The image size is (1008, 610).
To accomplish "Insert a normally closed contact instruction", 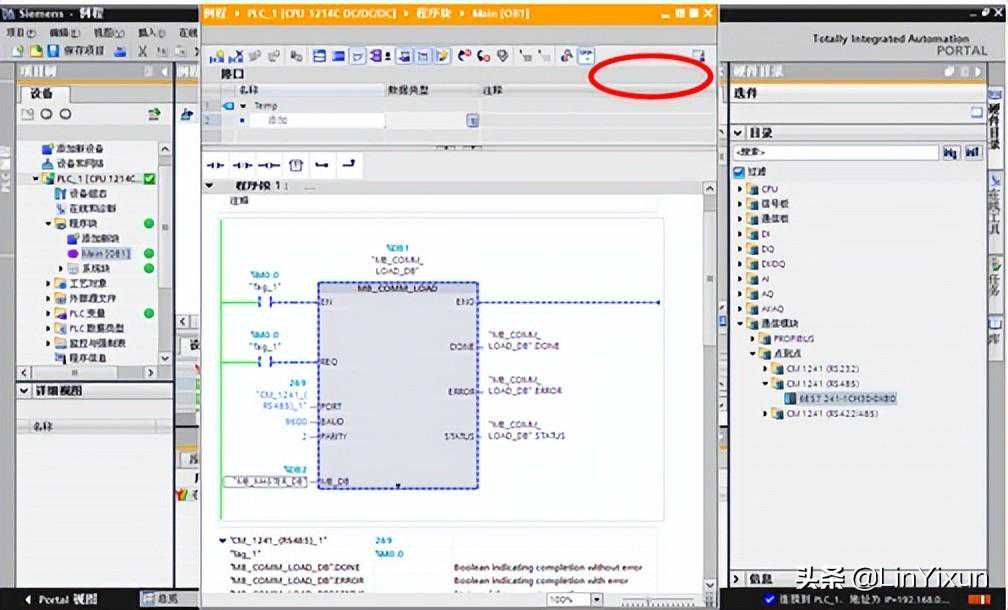I will (x=242, y=165).
